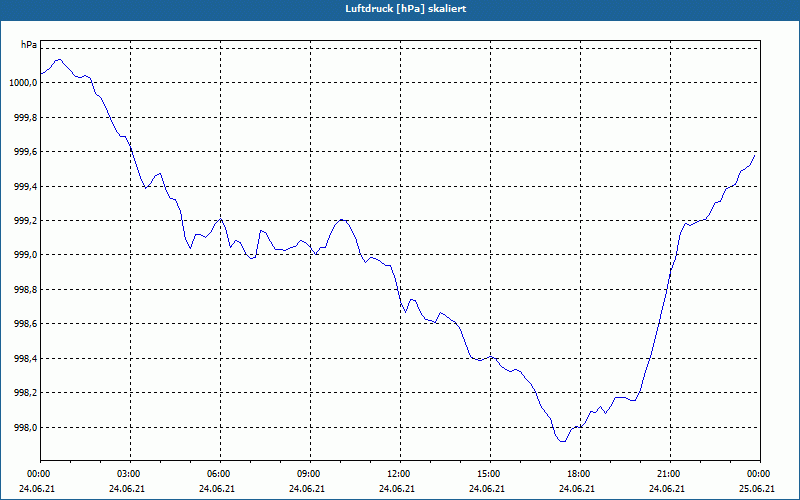Pick the 998,2 axis label
This screenshot has height=500, width=800.
(26, 393)
